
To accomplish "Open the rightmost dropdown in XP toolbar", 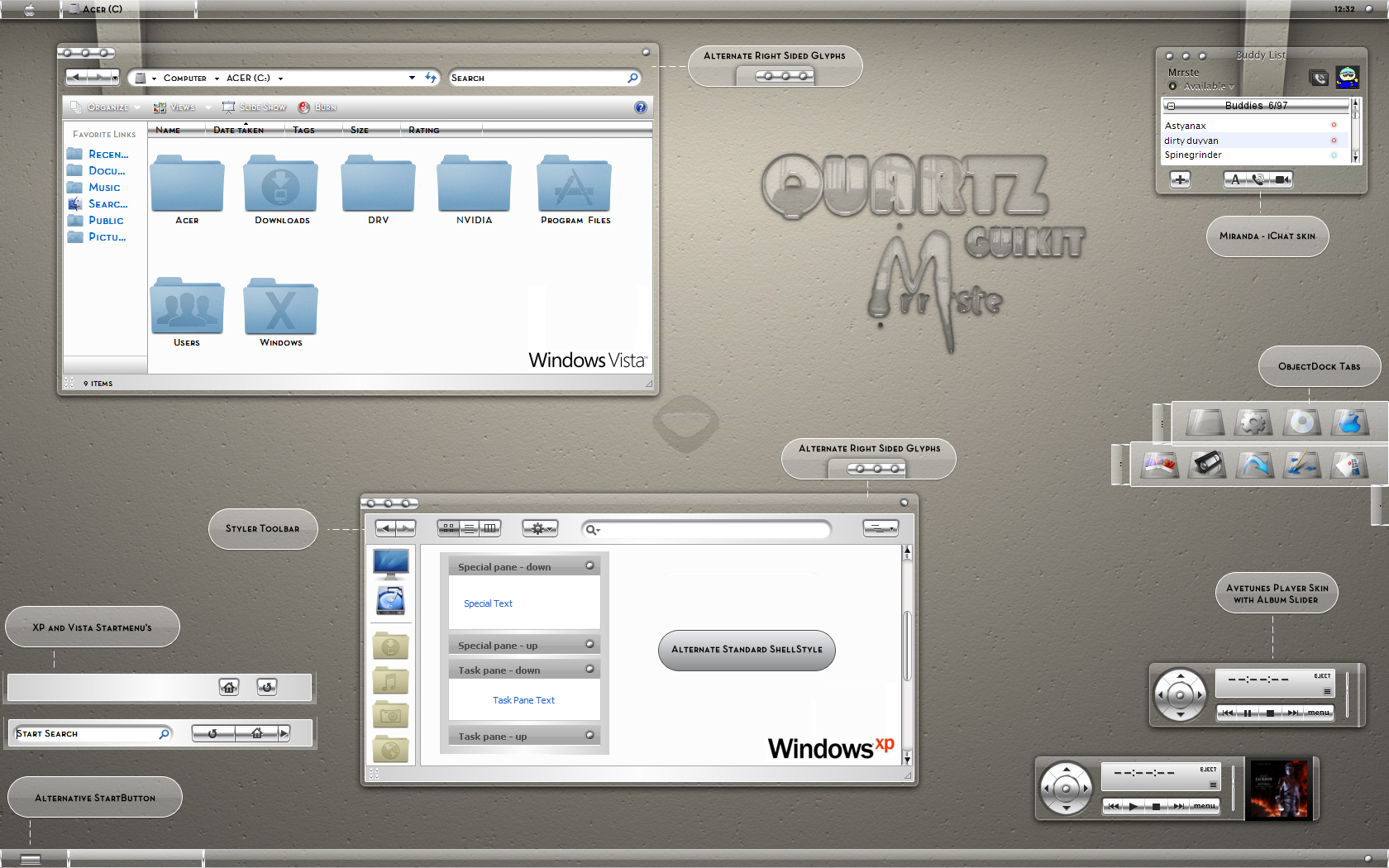I will (x=881, y=528).
